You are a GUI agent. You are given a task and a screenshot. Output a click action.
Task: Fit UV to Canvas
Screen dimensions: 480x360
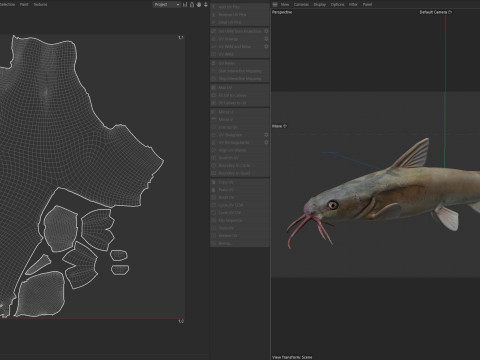pyautogui.click(x=240, y=95)
